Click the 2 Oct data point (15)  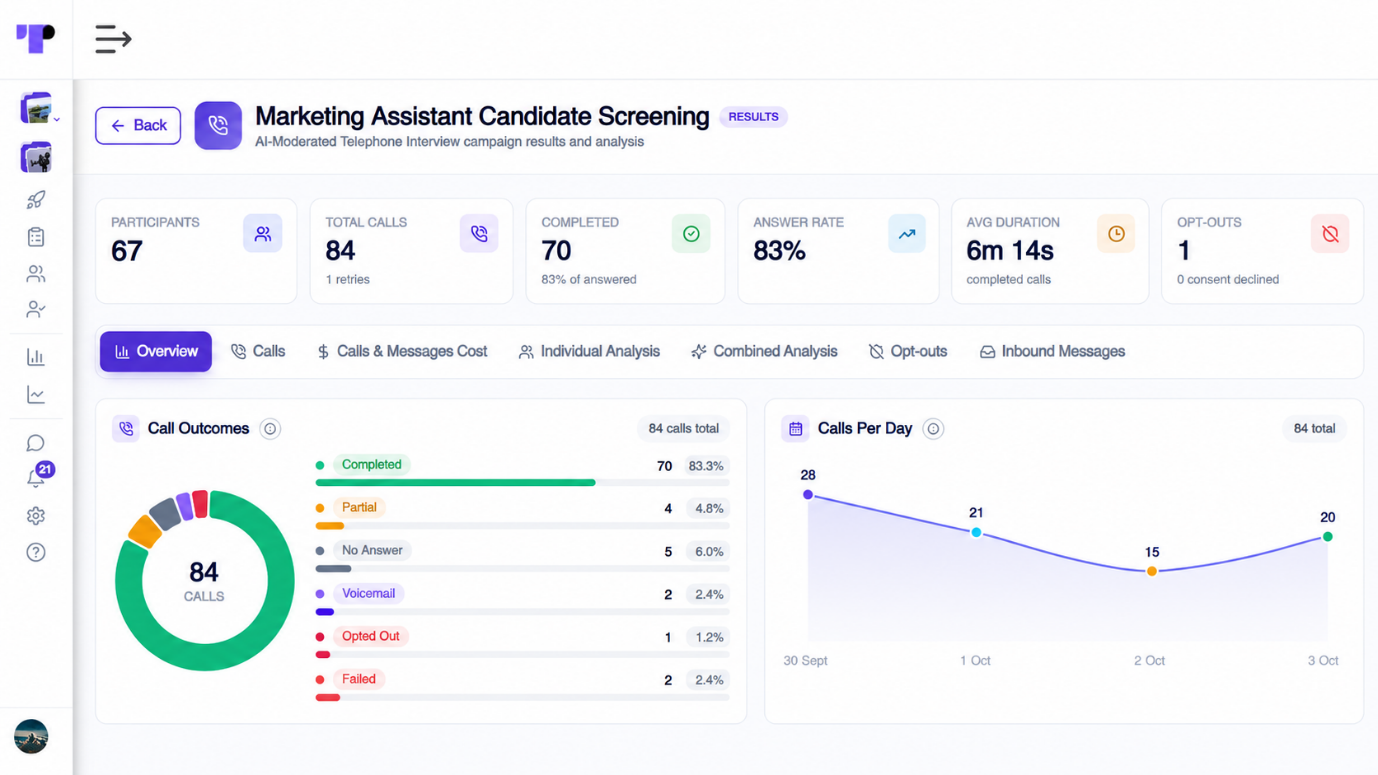click(x=1152, y=572)
